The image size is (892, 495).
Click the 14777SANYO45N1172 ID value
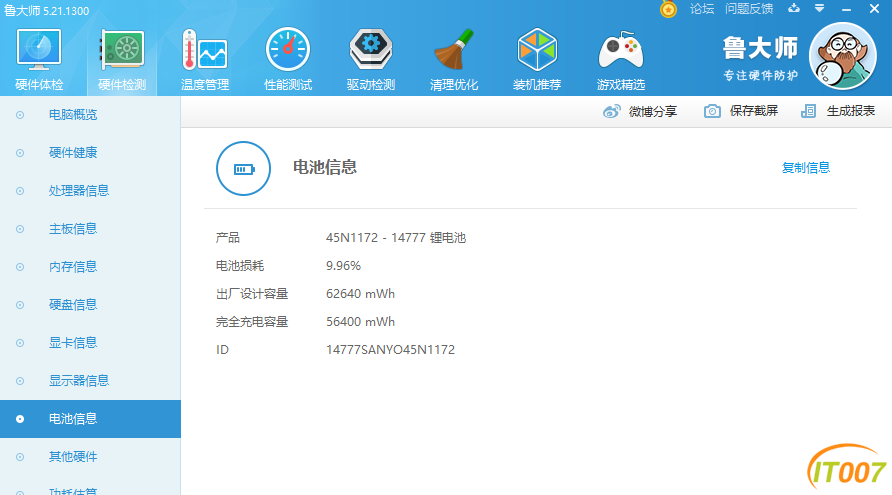390,349
